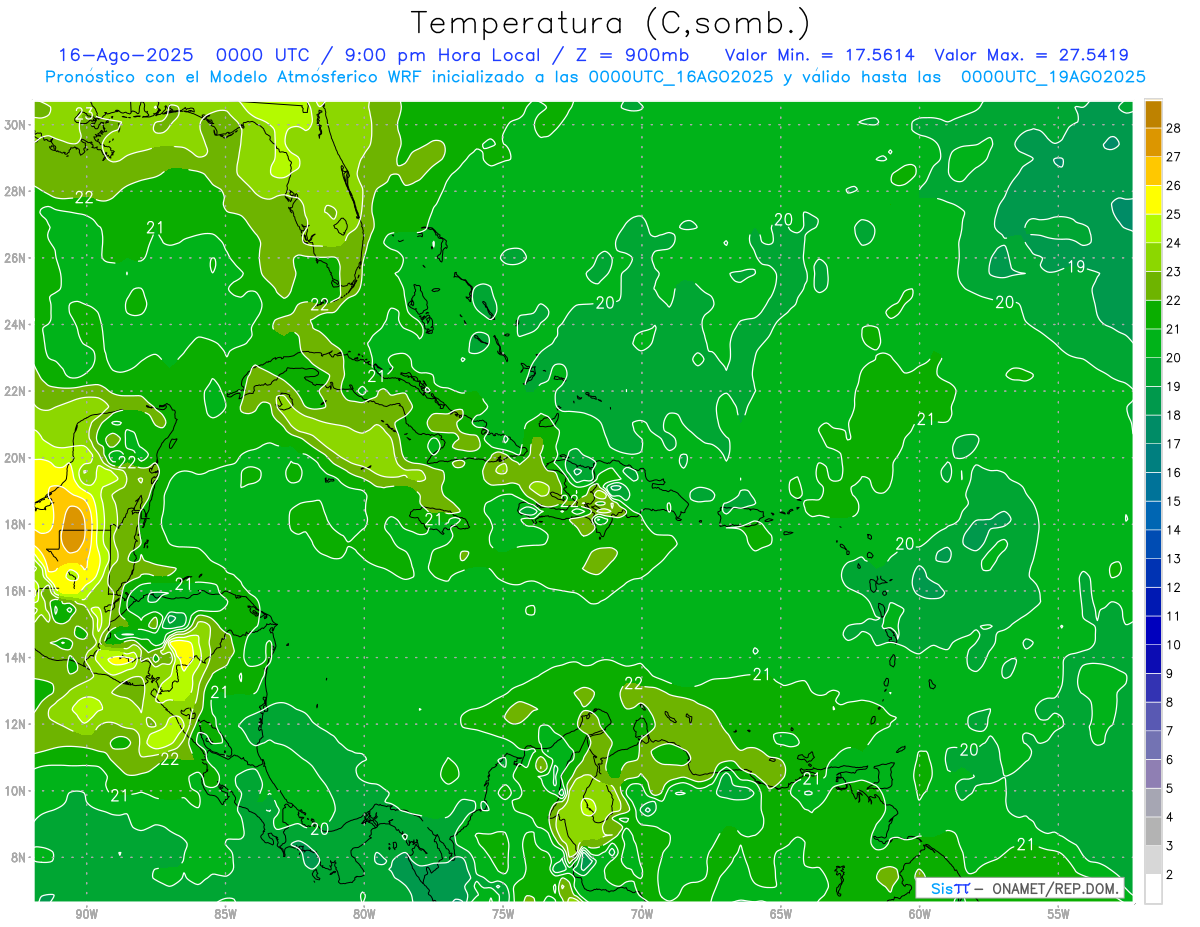
Task: Click the legend swatch between 16 and 17
Action: click(x=1154, y=458)
